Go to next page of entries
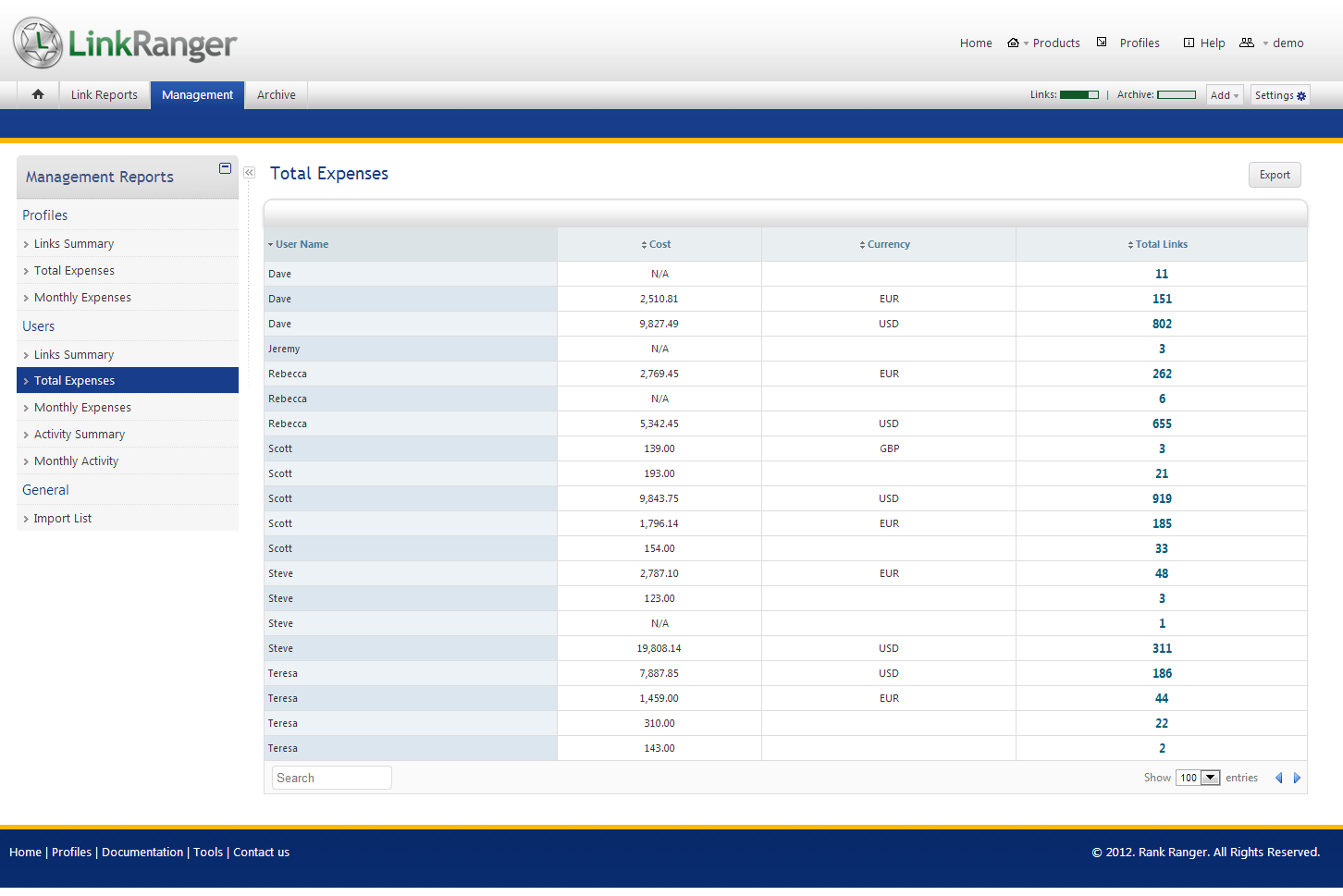This screenshot has height=896, width=1343. click(1297, 778)
